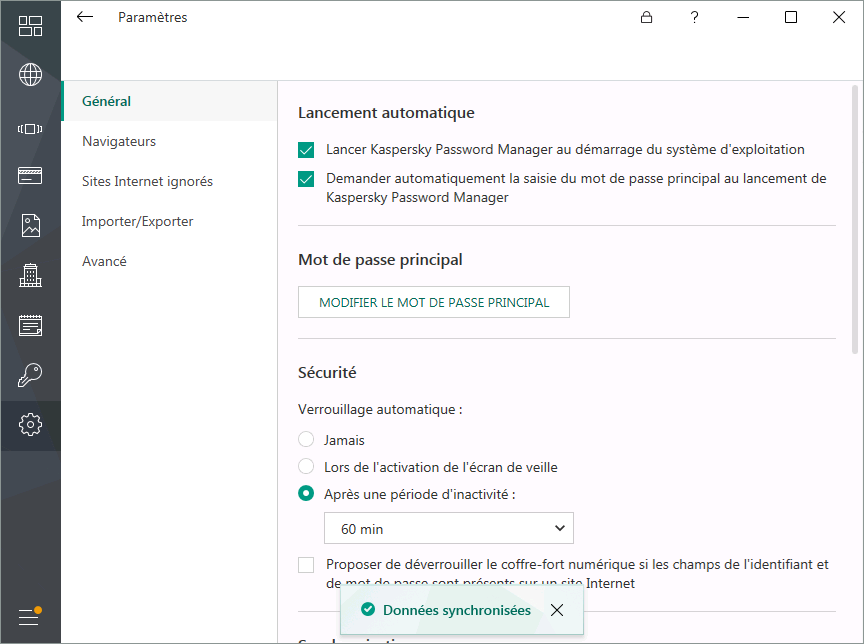The height and width of the screenshot is (644, 864).
Task: Select lock on screensaver activation option
Action: (x=306, y=467)
